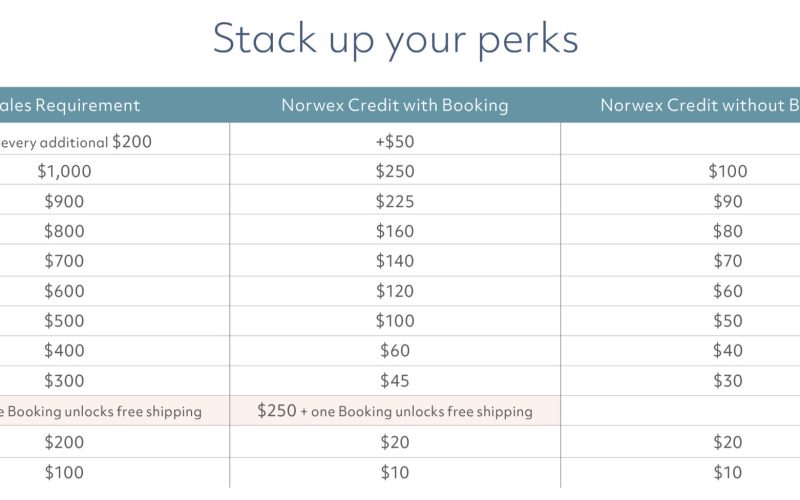800x500 pixels.
Task: Select the $225 credit with booking cell
Action: (394, 201)
